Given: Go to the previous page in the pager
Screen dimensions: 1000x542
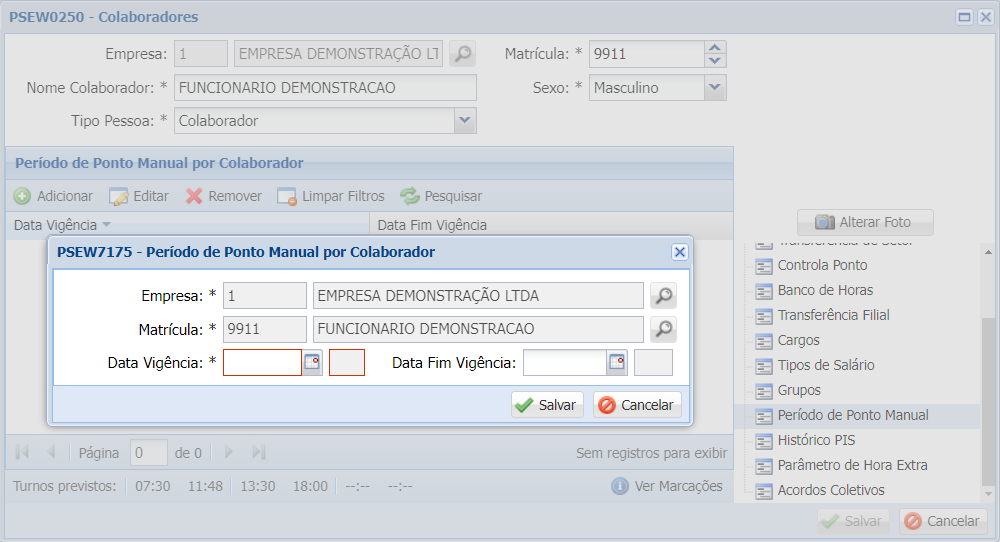Looking at the screenshot, I should coord(51,452).
